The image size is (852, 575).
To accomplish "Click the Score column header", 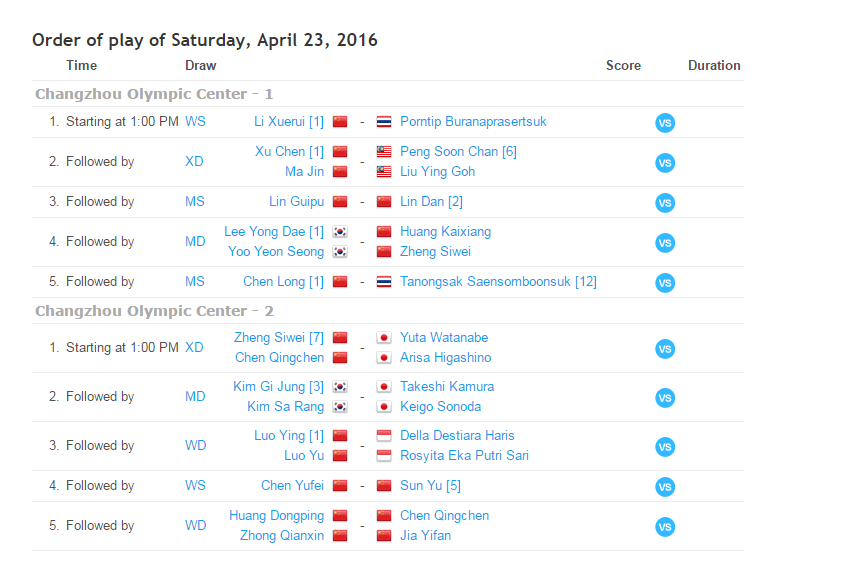I will pos(623,66).
